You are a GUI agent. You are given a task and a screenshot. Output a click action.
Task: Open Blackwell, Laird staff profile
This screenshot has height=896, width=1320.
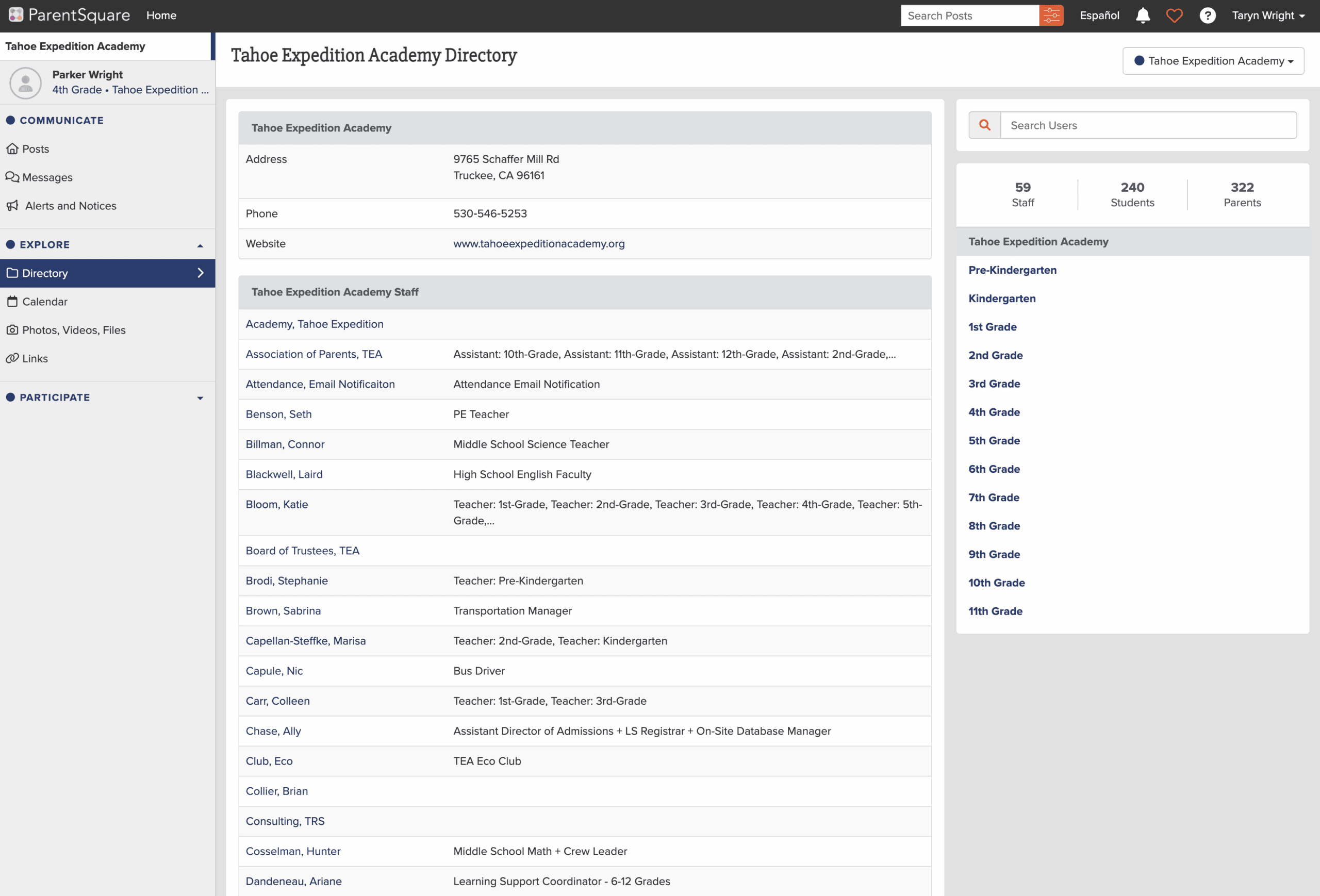point(284,474)
